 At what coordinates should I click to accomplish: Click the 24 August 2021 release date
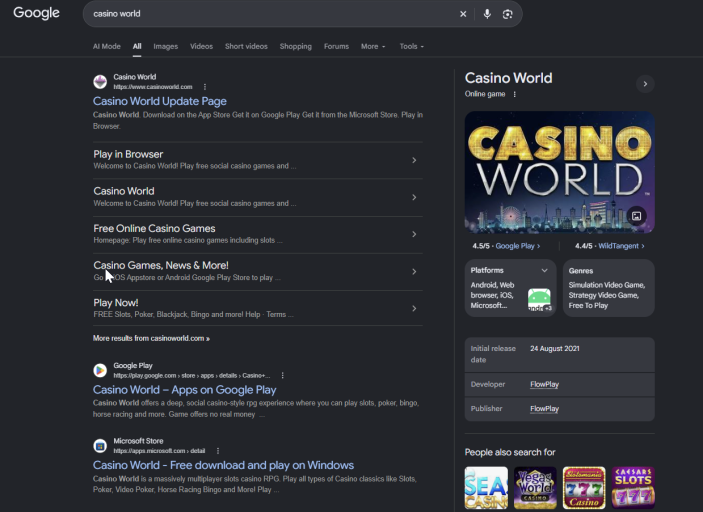click(x=555, y=348)
